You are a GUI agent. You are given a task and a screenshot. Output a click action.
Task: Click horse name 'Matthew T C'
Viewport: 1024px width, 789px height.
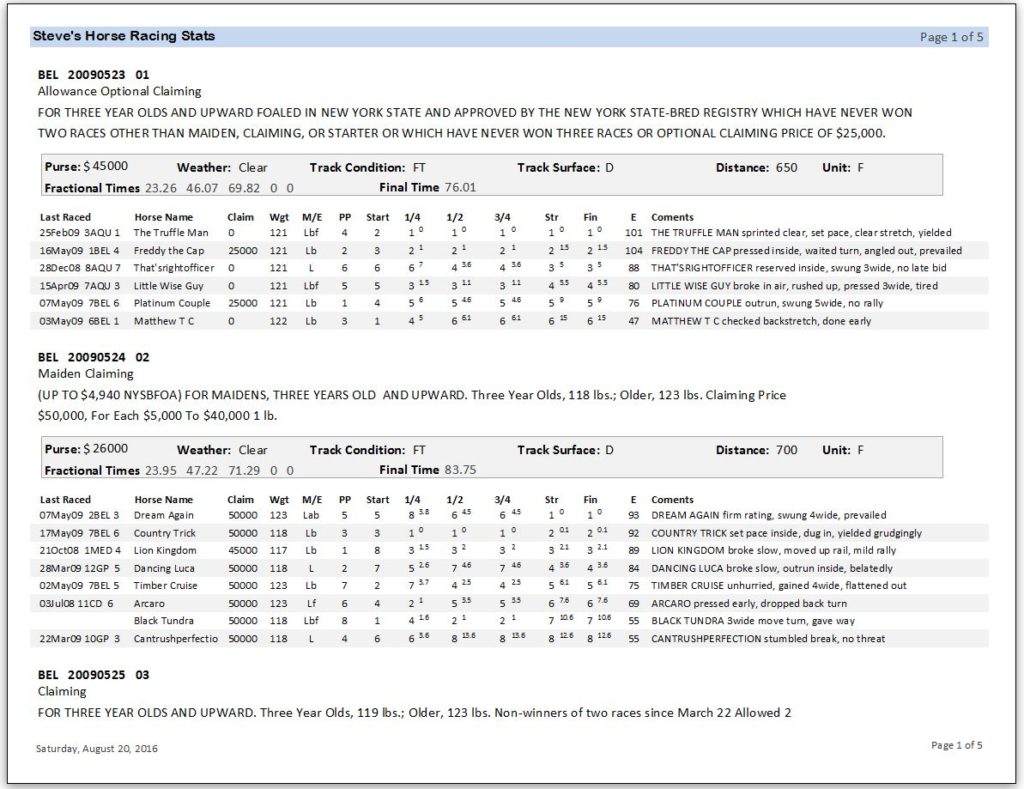click(163, 321)
